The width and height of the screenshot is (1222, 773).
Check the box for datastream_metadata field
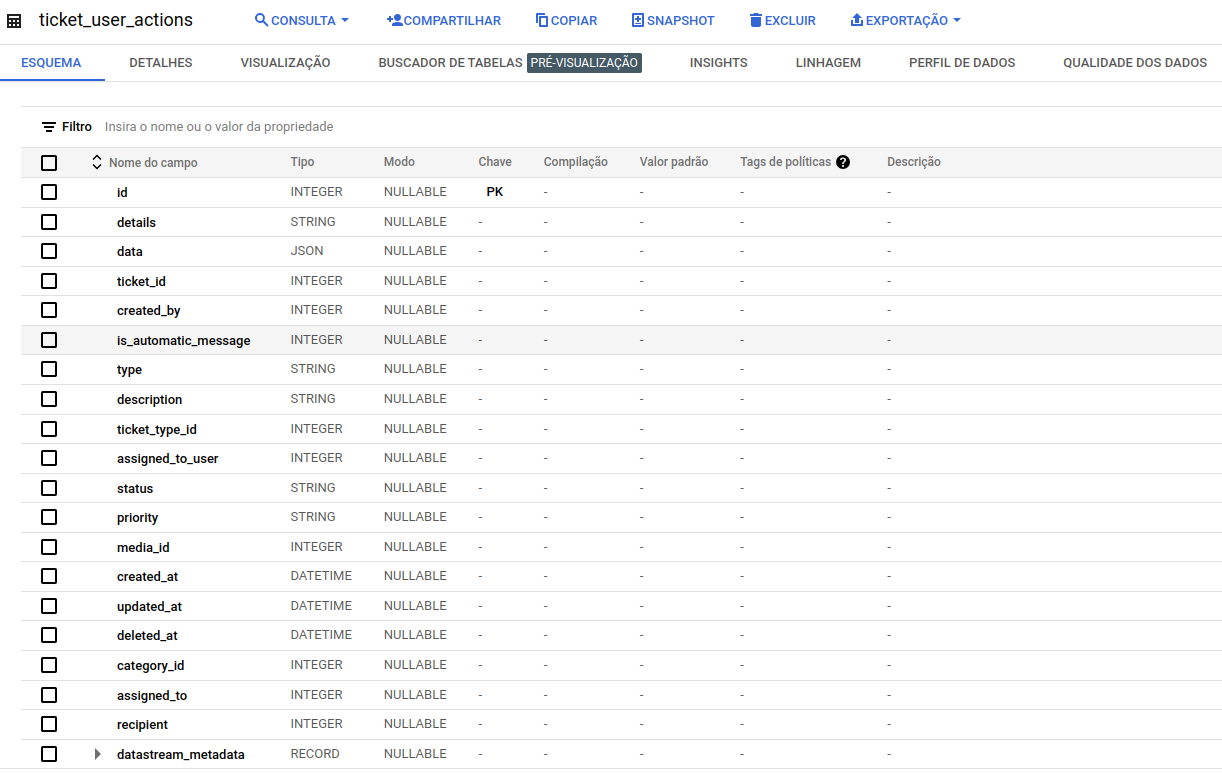(49, 754)
